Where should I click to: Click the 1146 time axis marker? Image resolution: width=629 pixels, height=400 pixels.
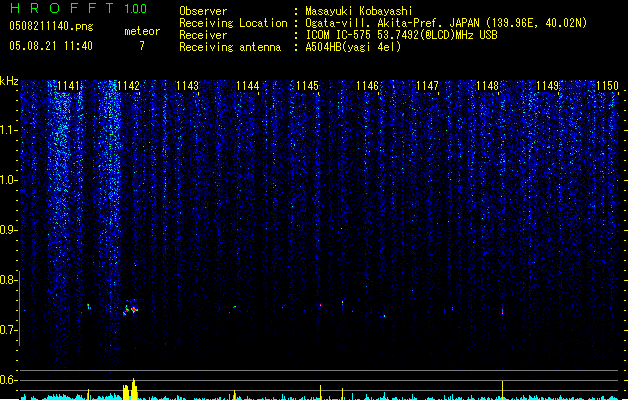click(367, 86)
